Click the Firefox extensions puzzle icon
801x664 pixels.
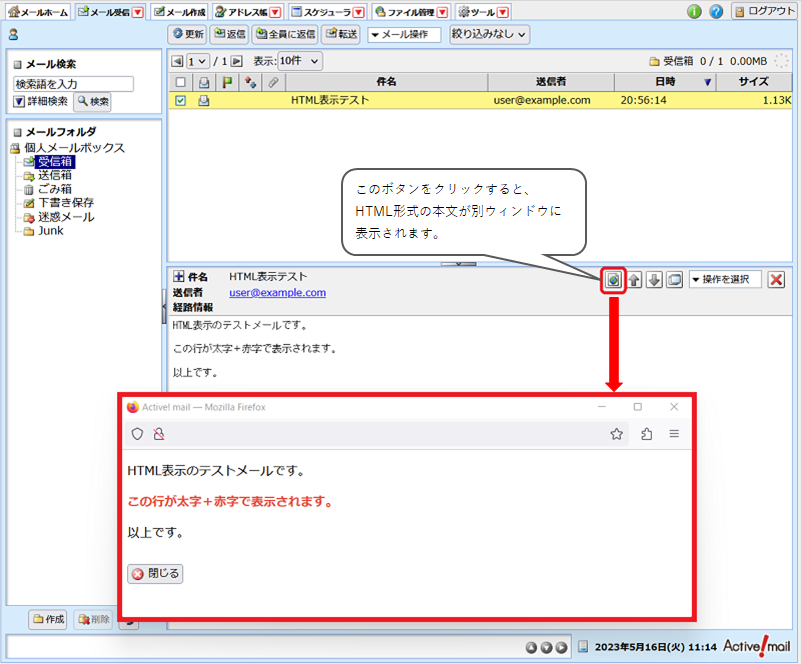coord(646,434)
